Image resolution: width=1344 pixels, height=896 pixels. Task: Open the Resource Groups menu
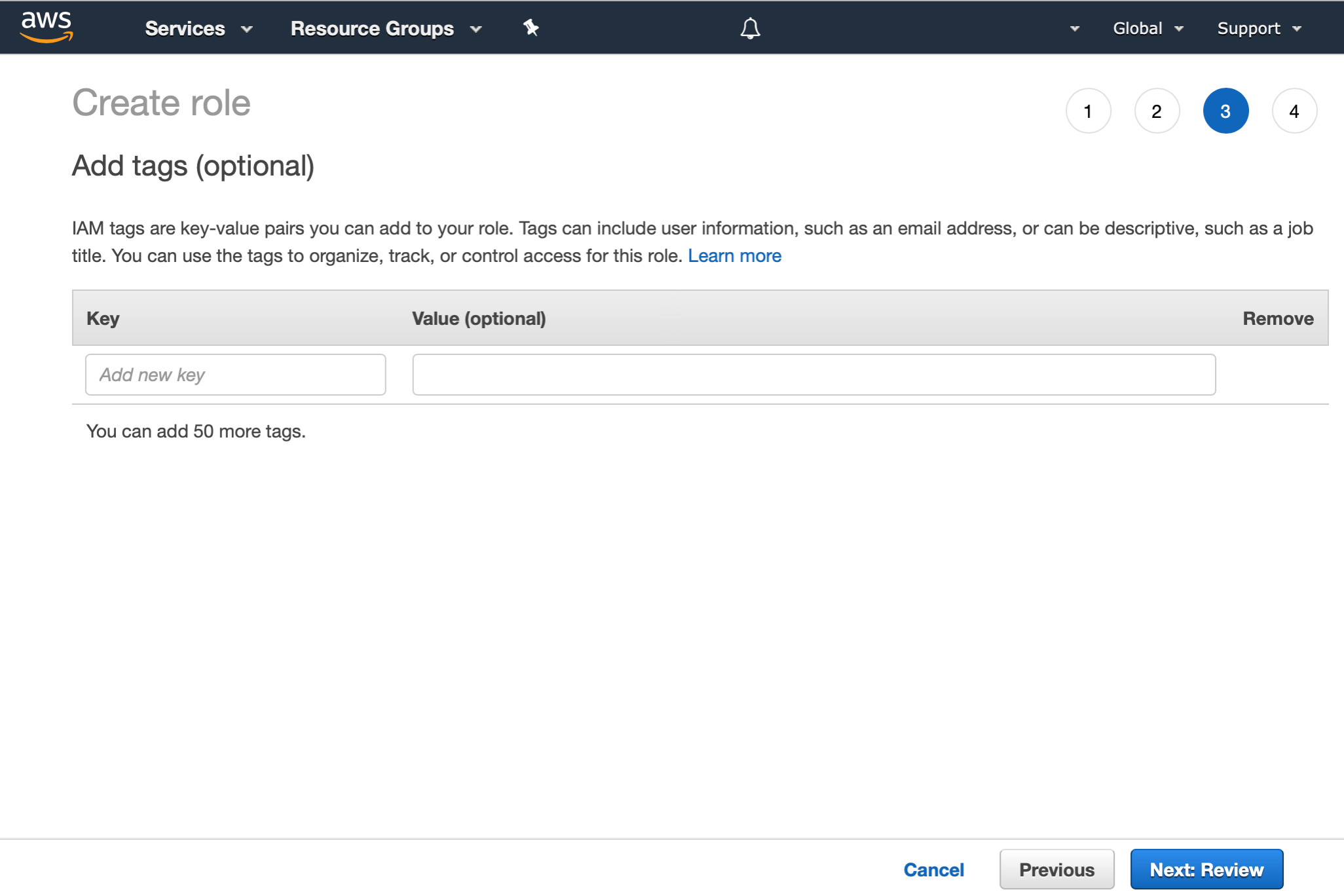click(372, 28)
